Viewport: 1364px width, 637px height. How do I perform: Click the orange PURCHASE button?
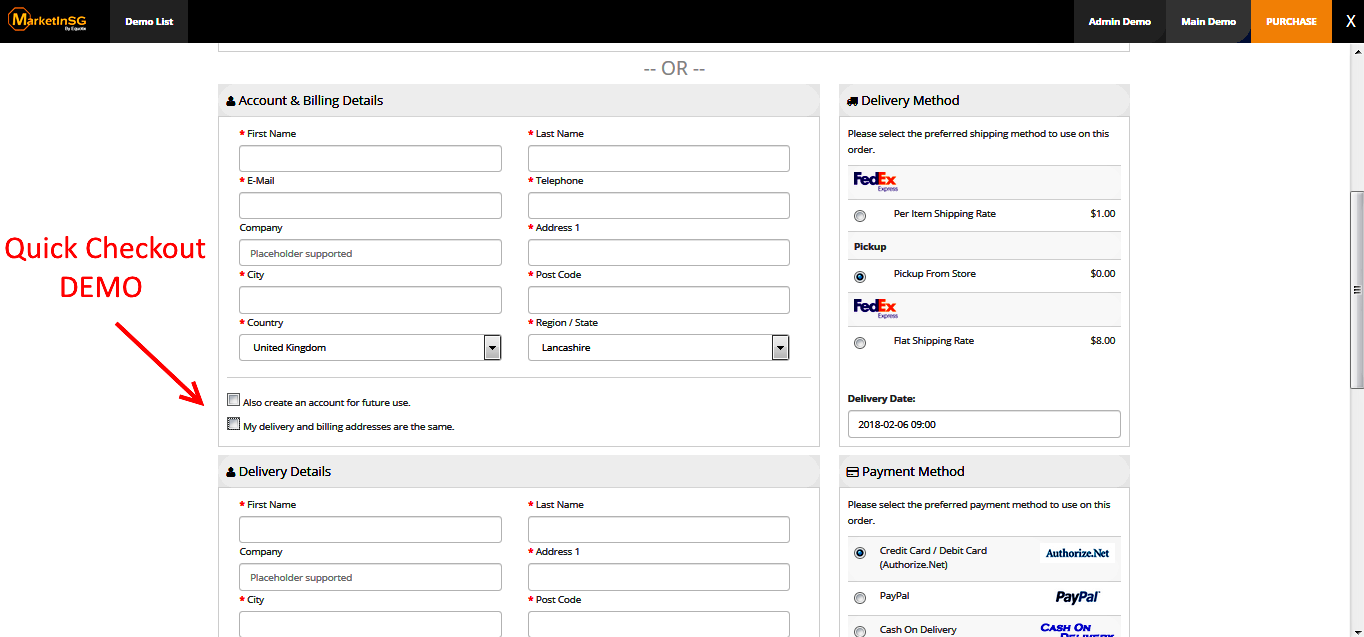click(1291, 21)
